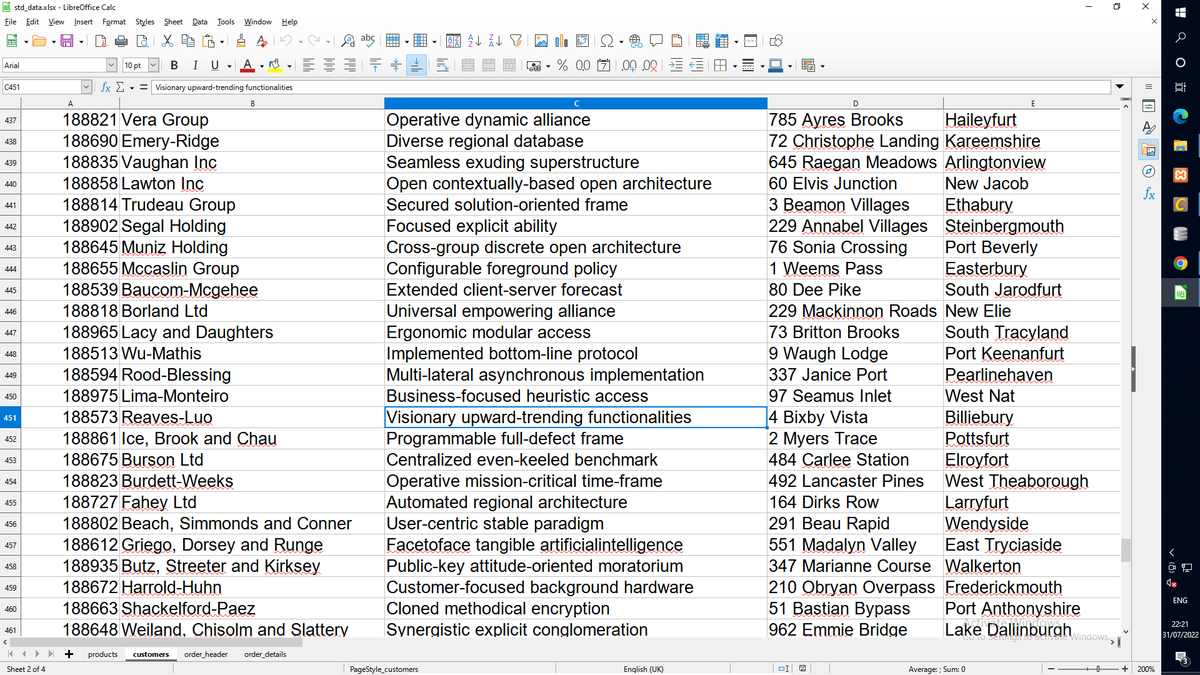Toggle Align Left
The height and width of the screenshot is (675, 1200).
coord(309,66)
